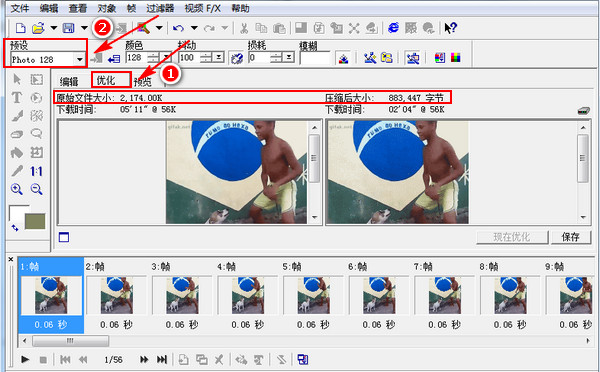
Task: Open the Internet Explorer preview icon
Action: 393,28
